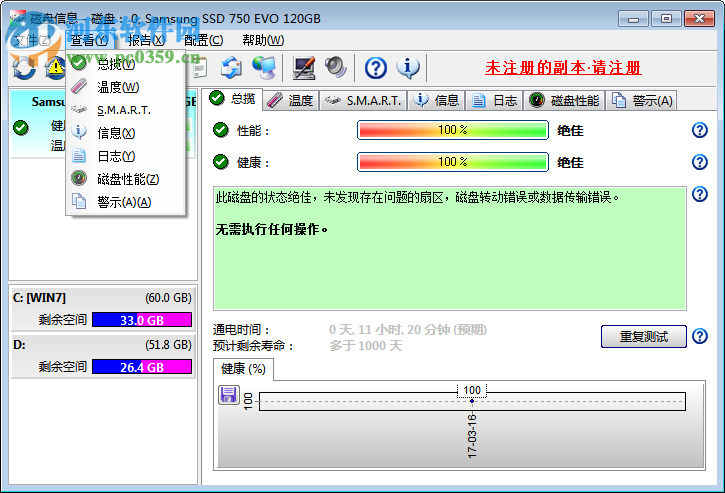Choose 日志(Y) from the dropdown menu
Viewport: 725px width, 493px height.
point(125,156)
